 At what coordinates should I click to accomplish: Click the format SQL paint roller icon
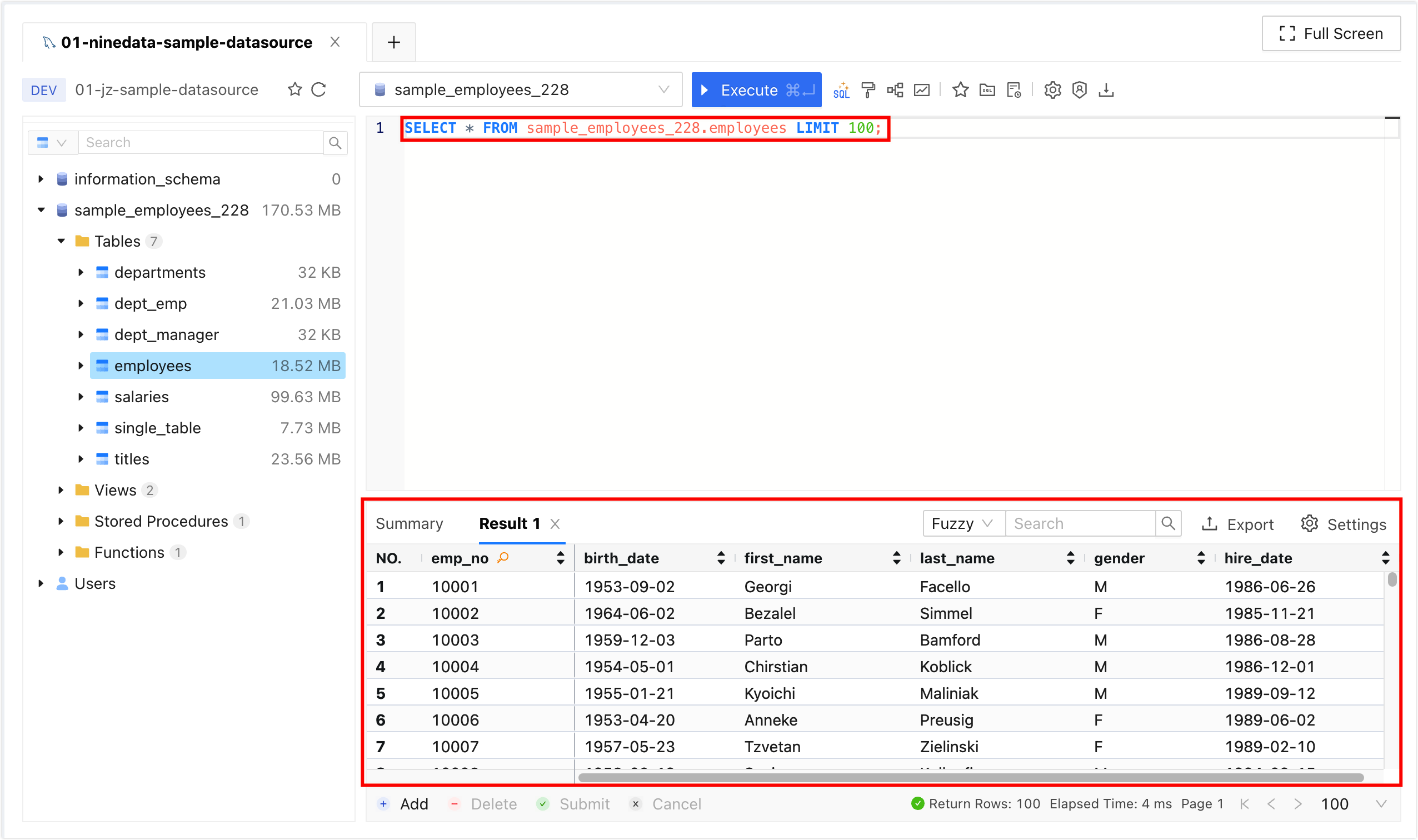point(868,90)
